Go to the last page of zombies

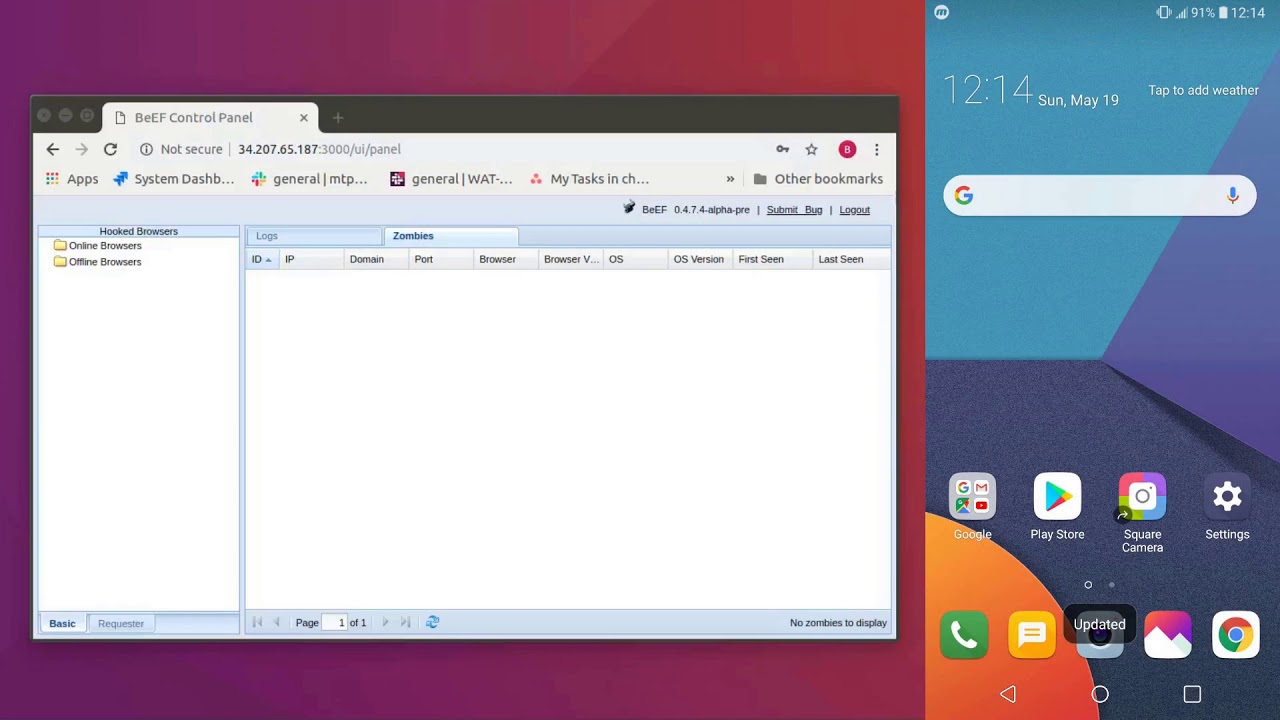405,623
